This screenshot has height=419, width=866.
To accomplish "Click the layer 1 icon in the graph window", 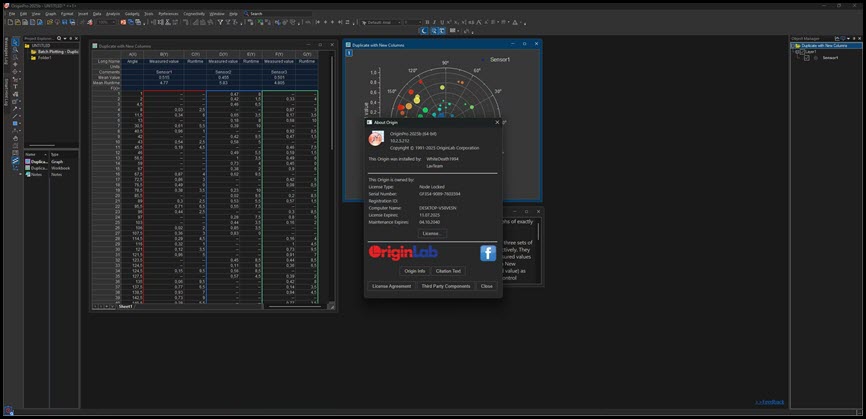I will pyautogui.click(x=348, y=53).
